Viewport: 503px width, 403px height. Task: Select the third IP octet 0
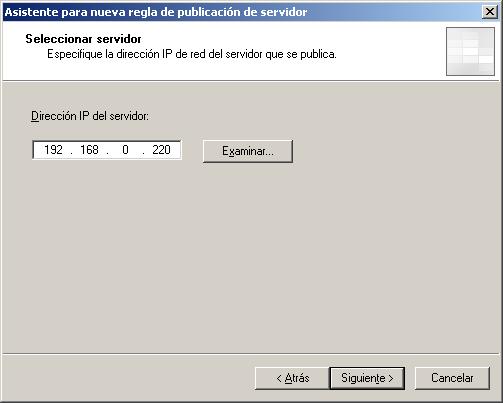pyautogui.click(x=125, y=150)
